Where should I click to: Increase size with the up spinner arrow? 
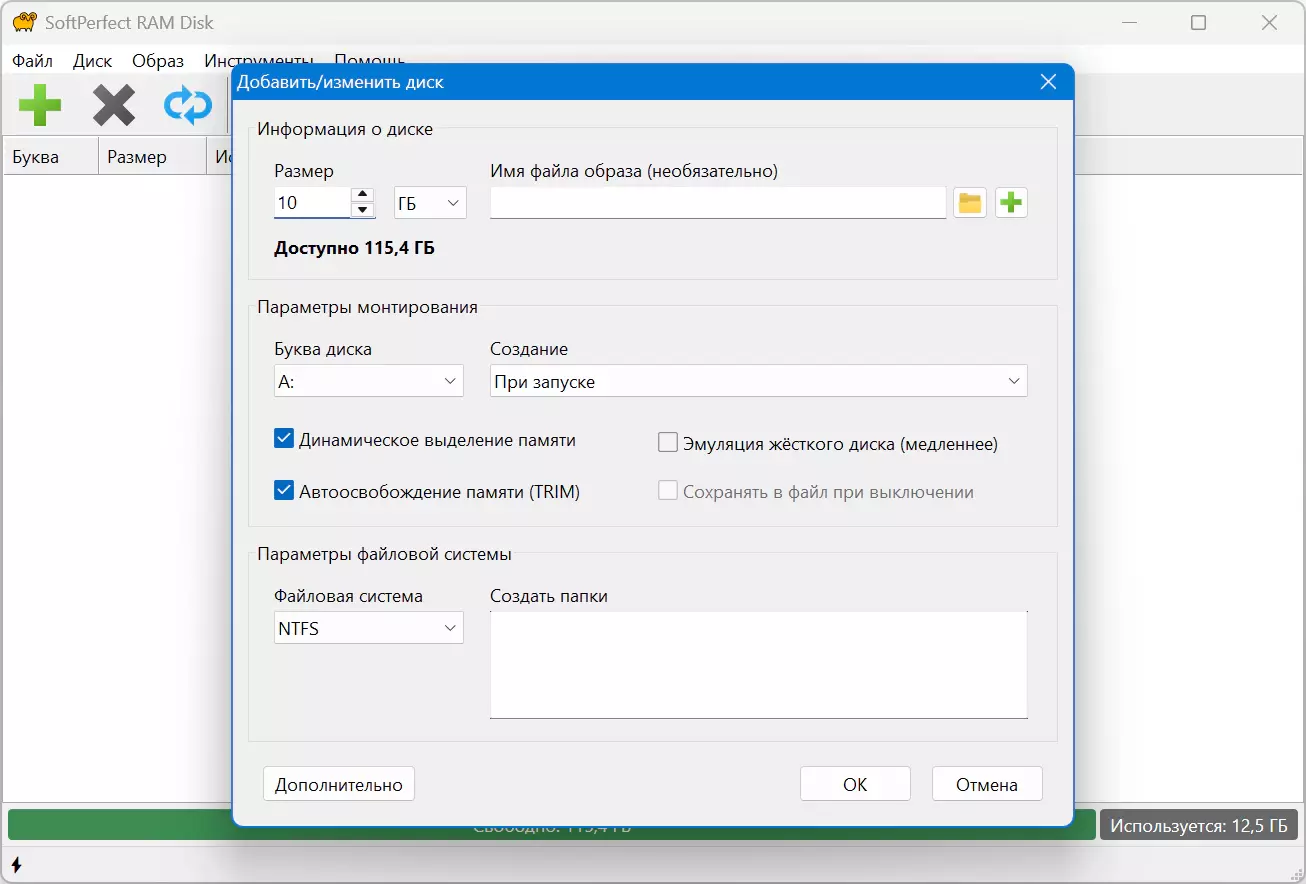364,195
